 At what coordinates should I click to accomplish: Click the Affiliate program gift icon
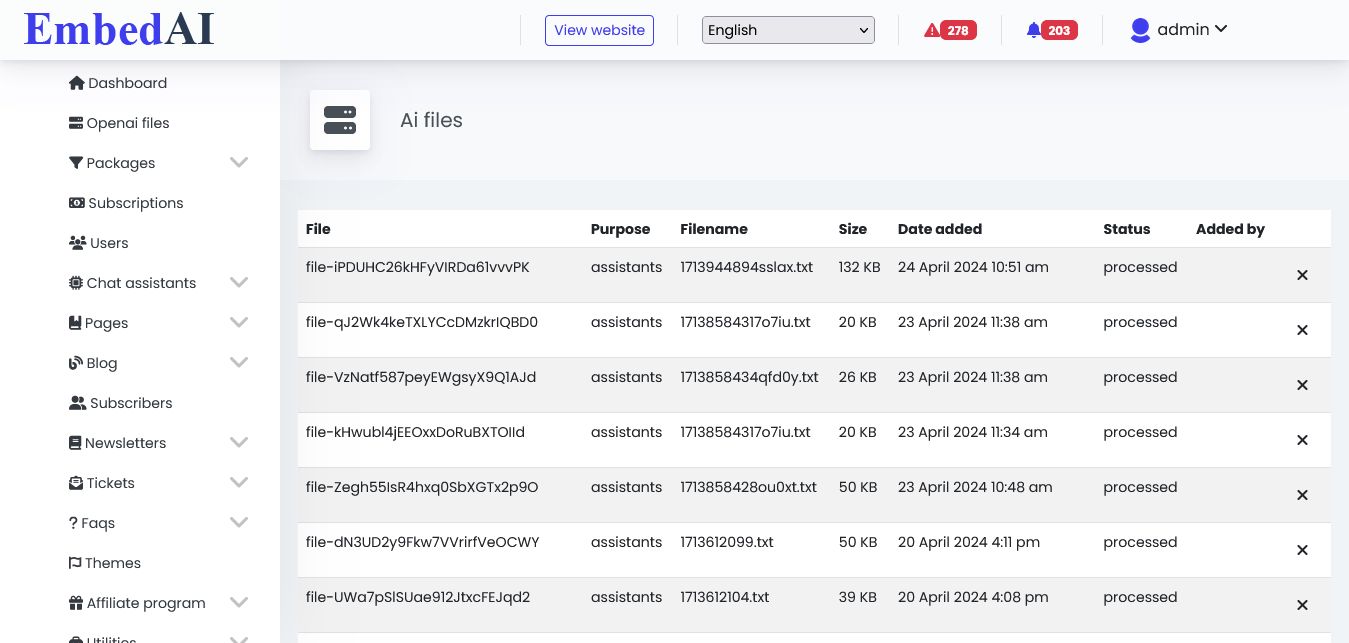[75, 603]
